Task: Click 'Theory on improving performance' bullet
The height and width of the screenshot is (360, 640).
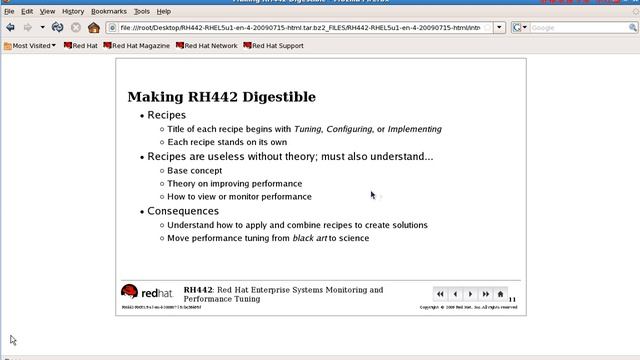Action: click(x=235, y=184)
